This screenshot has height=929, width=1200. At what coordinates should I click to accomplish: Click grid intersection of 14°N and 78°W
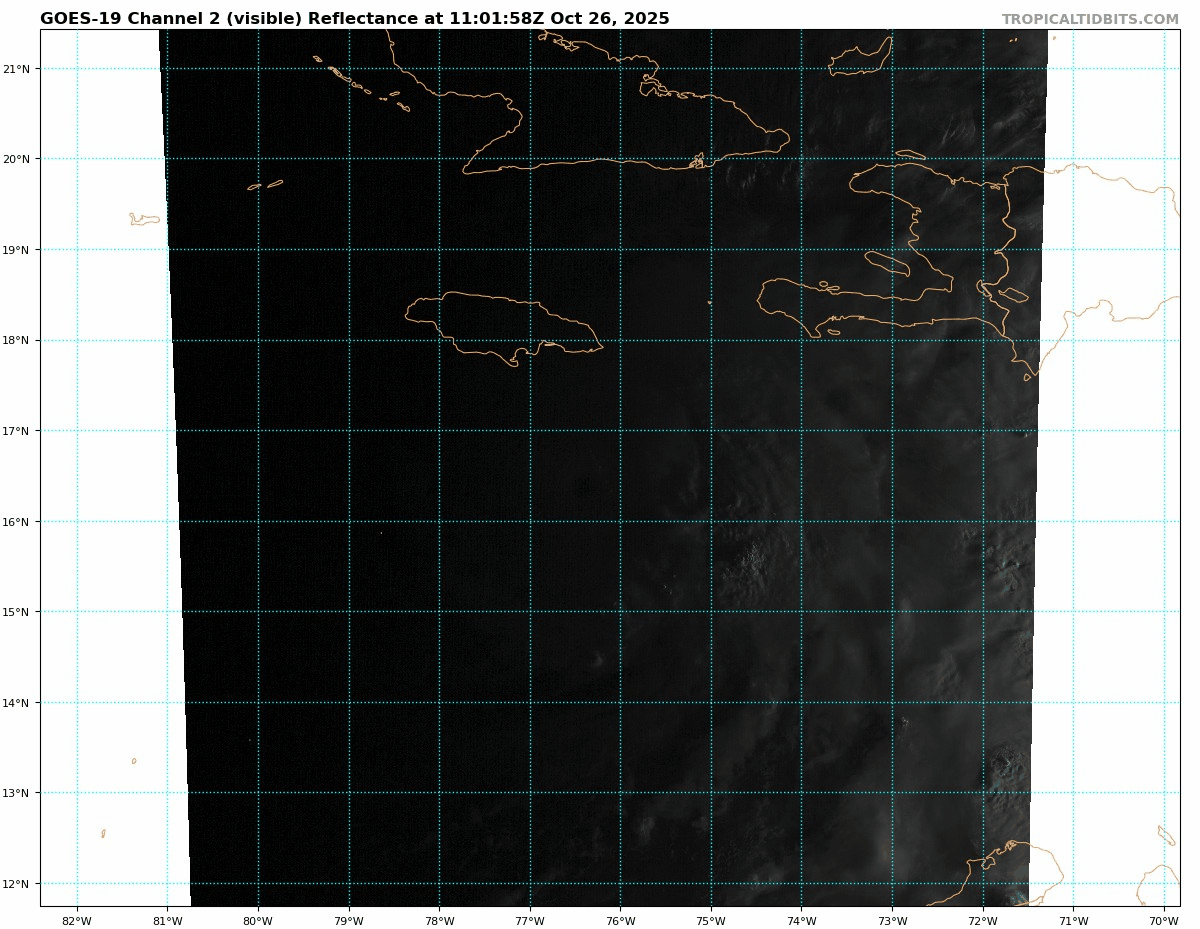coord(439,703)
